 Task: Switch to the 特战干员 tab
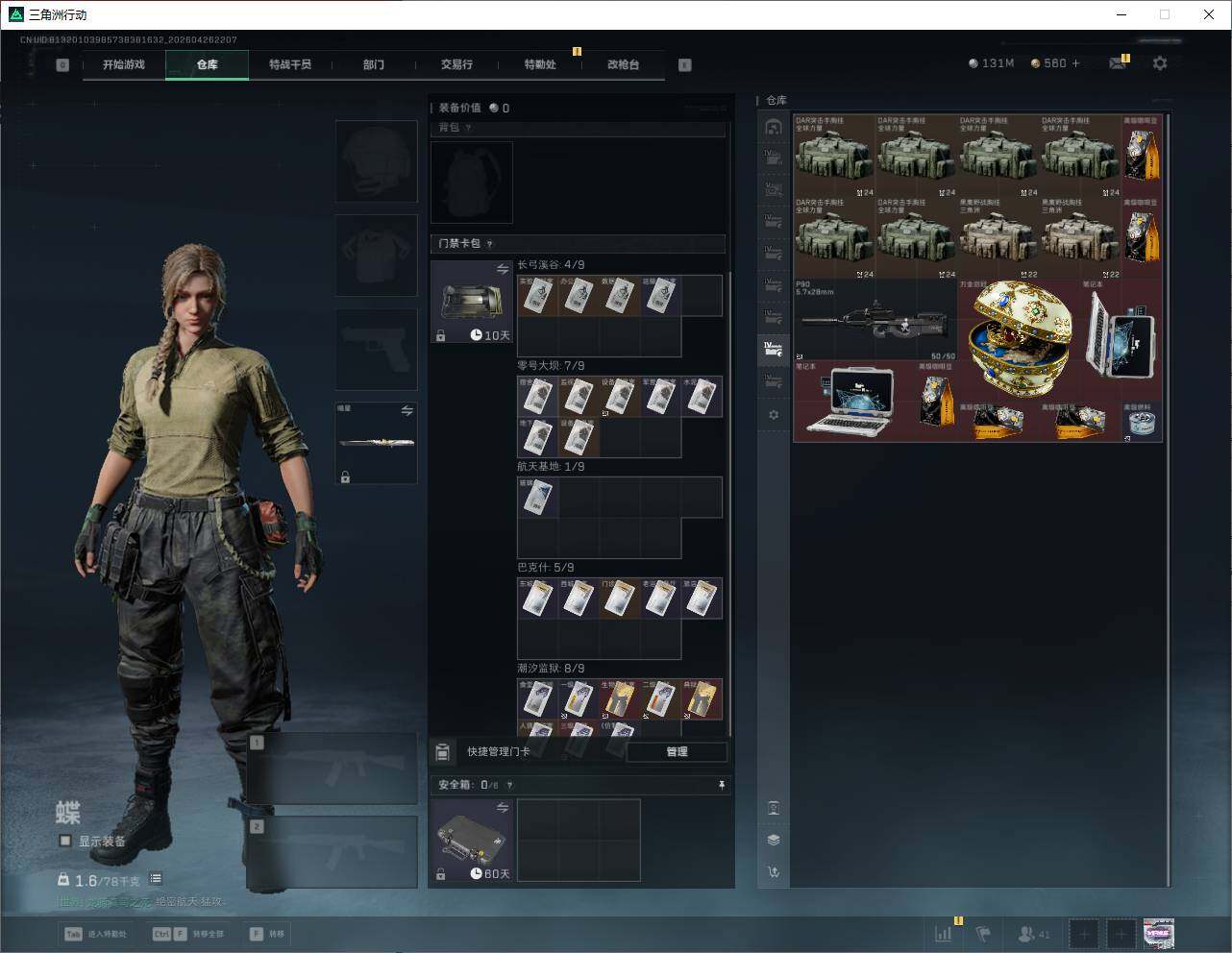(x=290, y=64)
